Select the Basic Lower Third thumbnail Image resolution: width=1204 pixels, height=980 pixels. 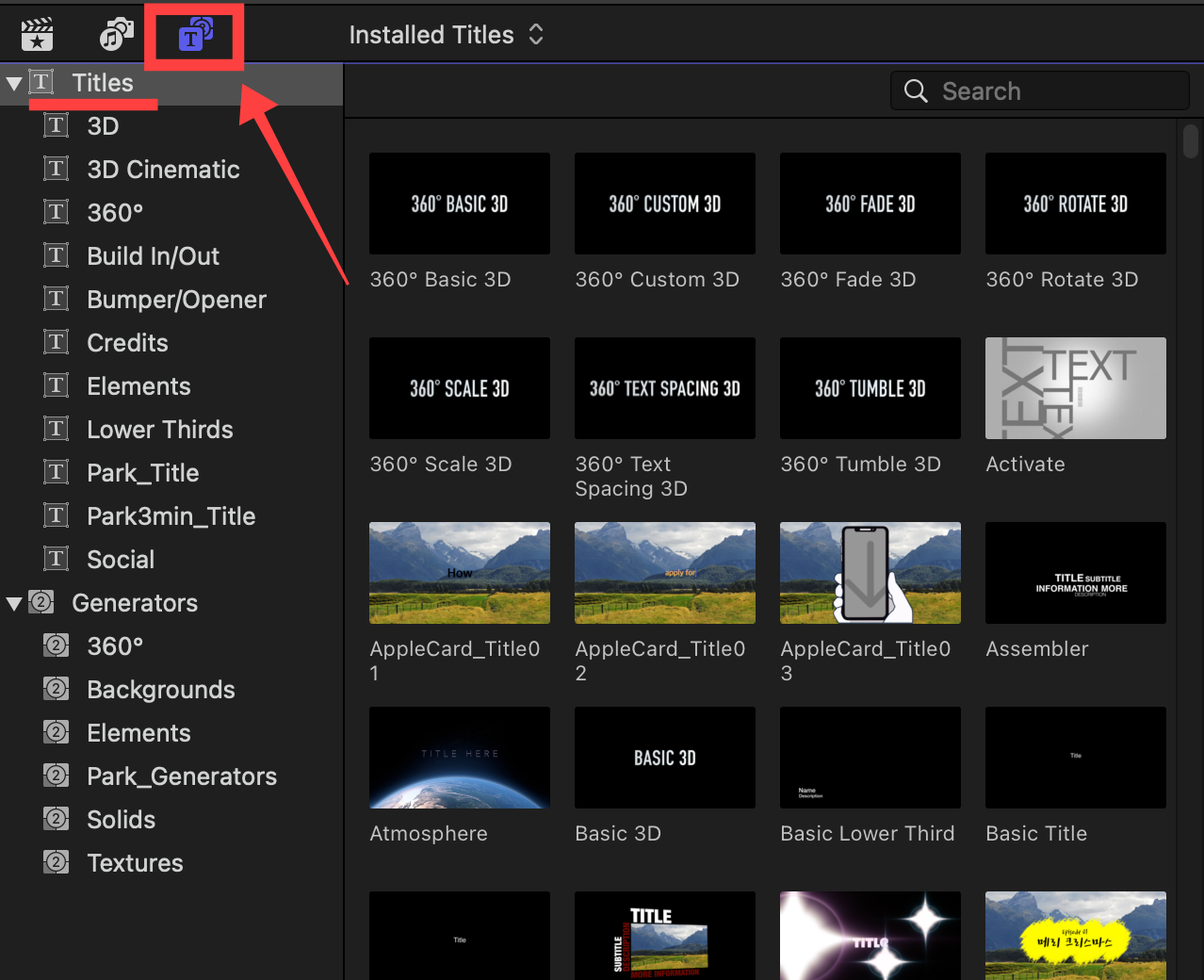(x=870, y=758)
